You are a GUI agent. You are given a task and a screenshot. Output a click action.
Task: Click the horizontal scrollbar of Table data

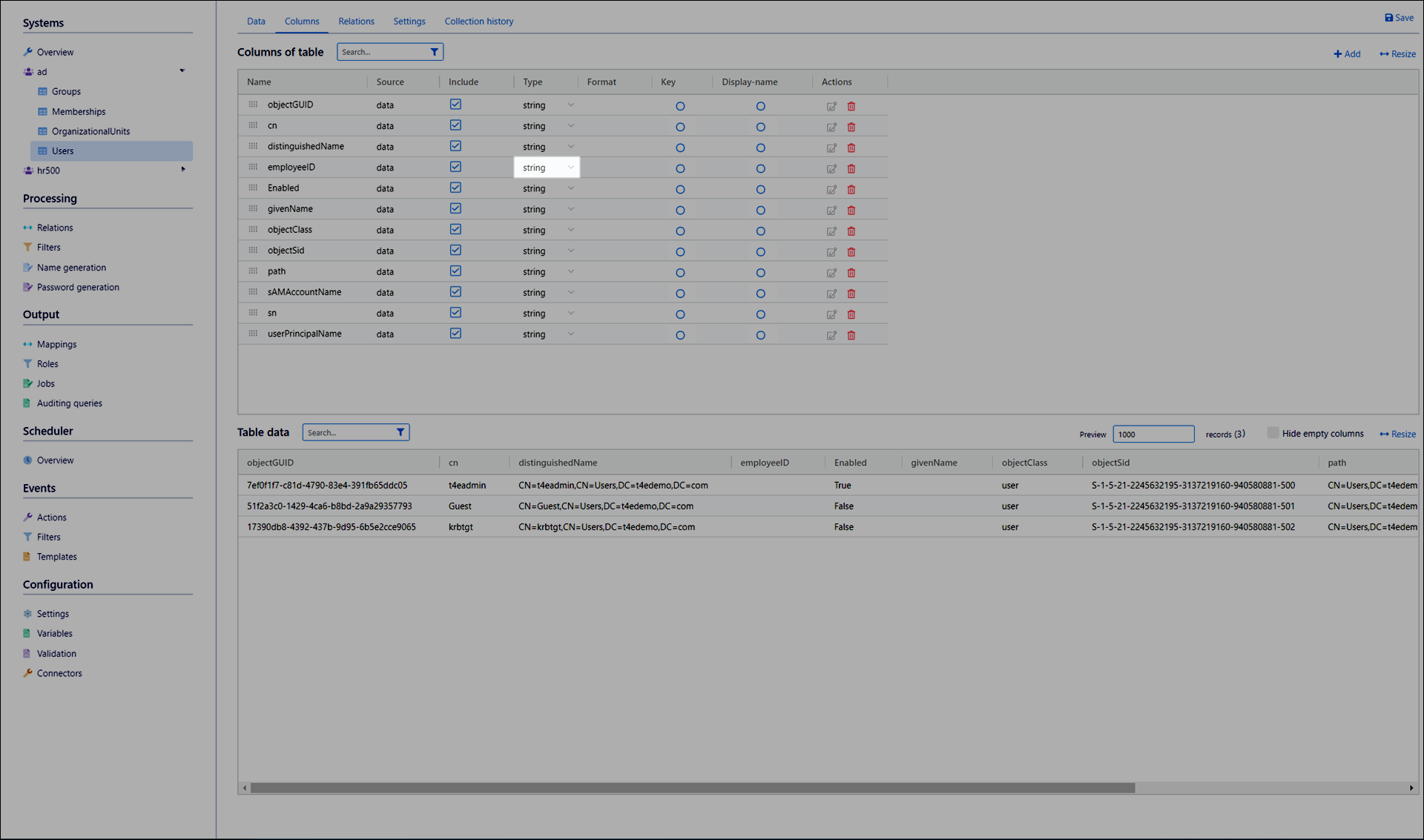click(692, 788)
